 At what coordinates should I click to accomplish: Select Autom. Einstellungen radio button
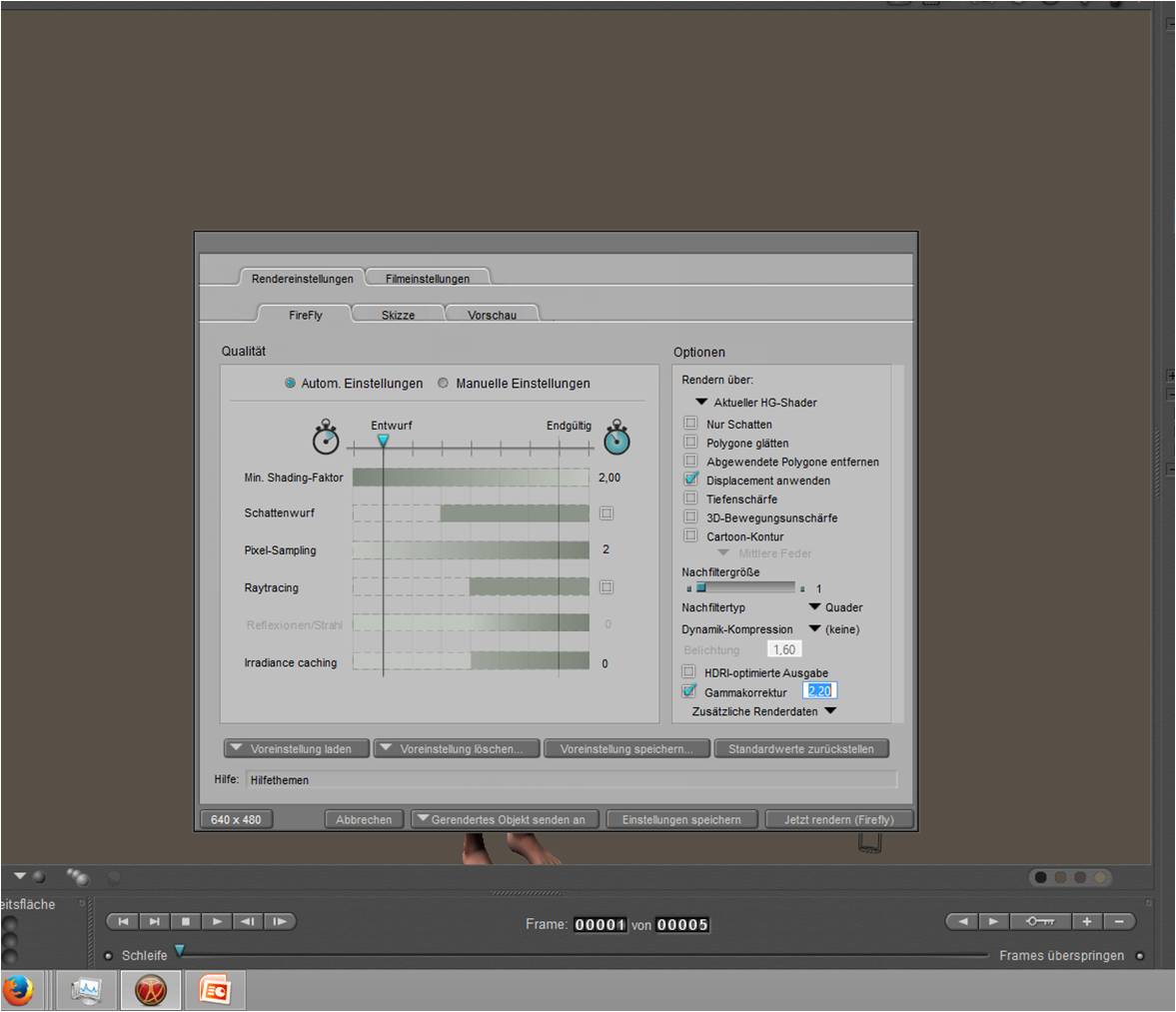point(290,383)
